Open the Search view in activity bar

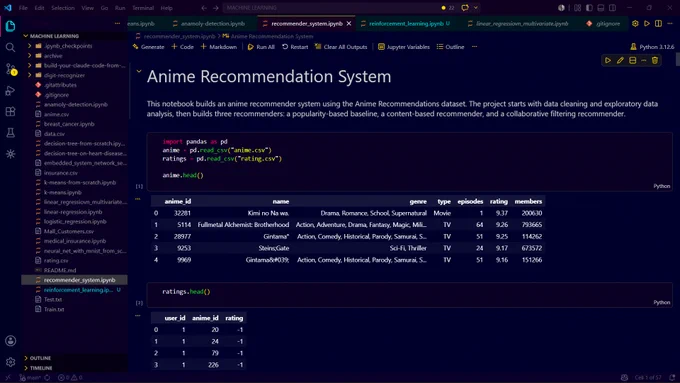point(10,47)
